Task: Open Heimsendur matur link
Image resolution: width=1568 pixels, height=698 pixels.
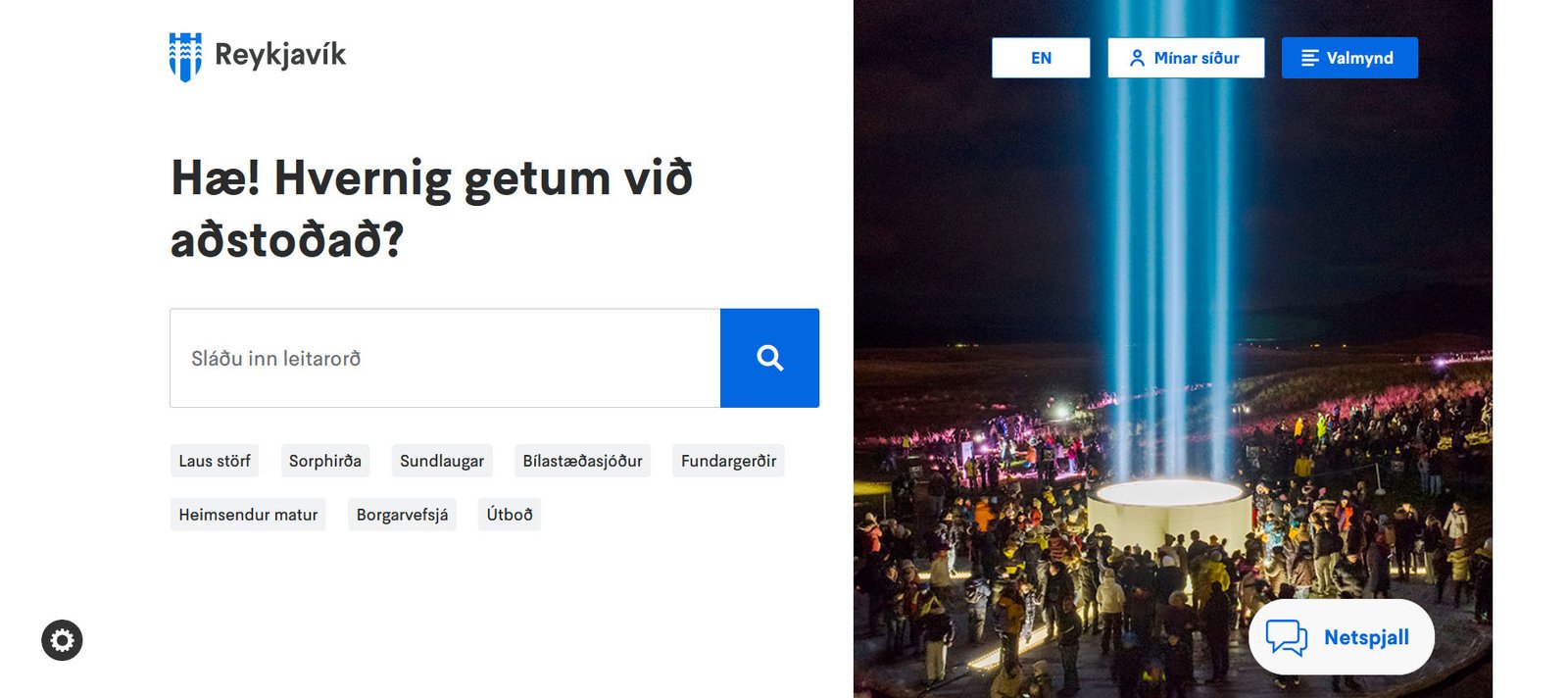Action: [248, 515]
